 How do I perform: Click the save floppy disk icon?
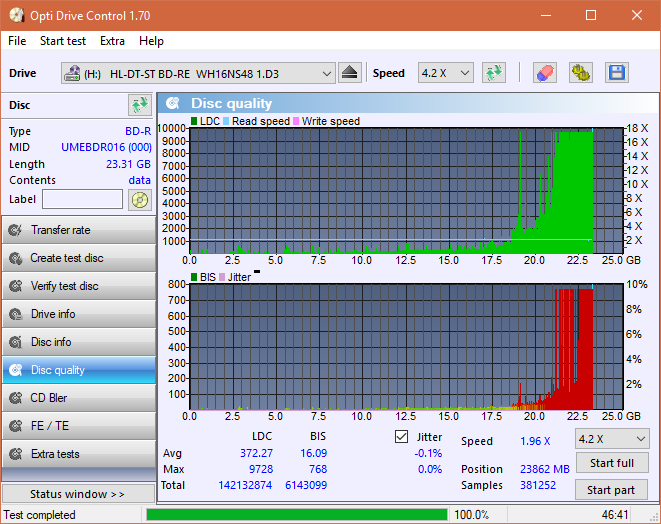(x=616, y=73)
